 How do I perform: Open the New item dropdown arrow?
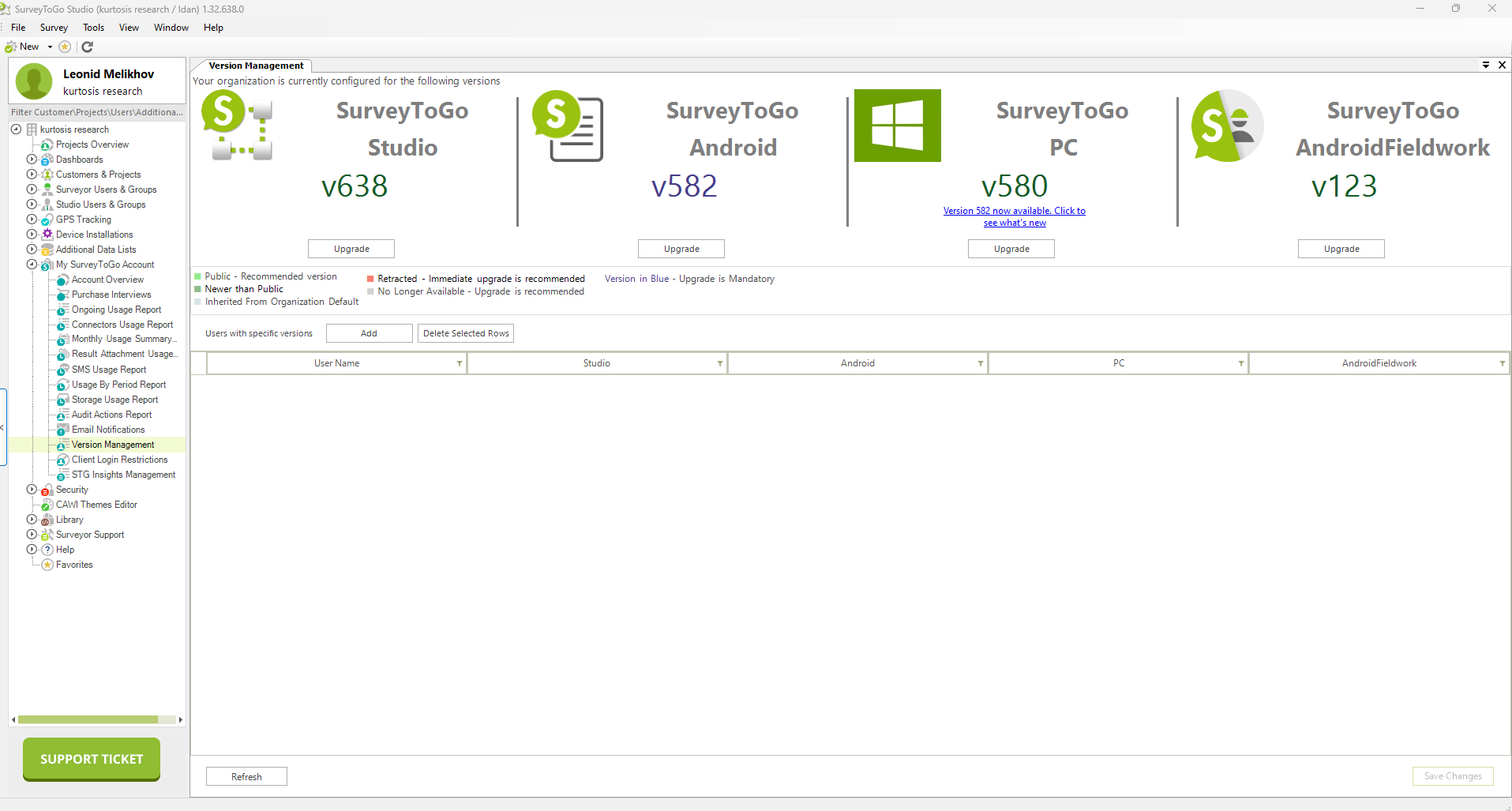coord(50,47)
